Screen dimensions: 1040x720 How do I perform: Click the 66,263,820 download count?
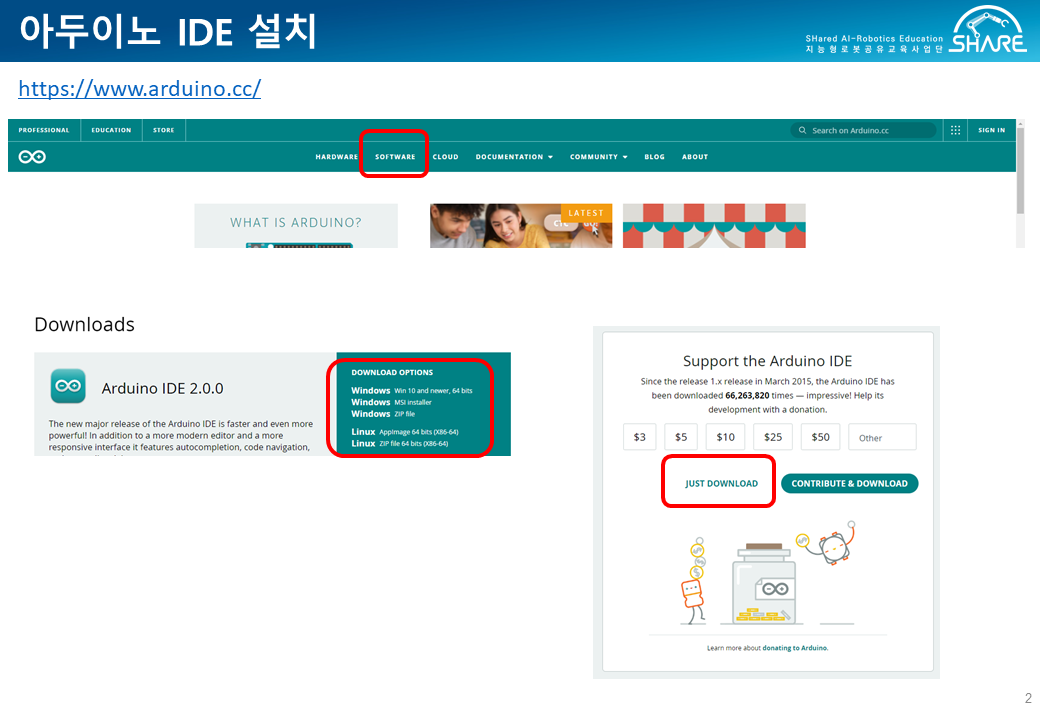(747, 395)
